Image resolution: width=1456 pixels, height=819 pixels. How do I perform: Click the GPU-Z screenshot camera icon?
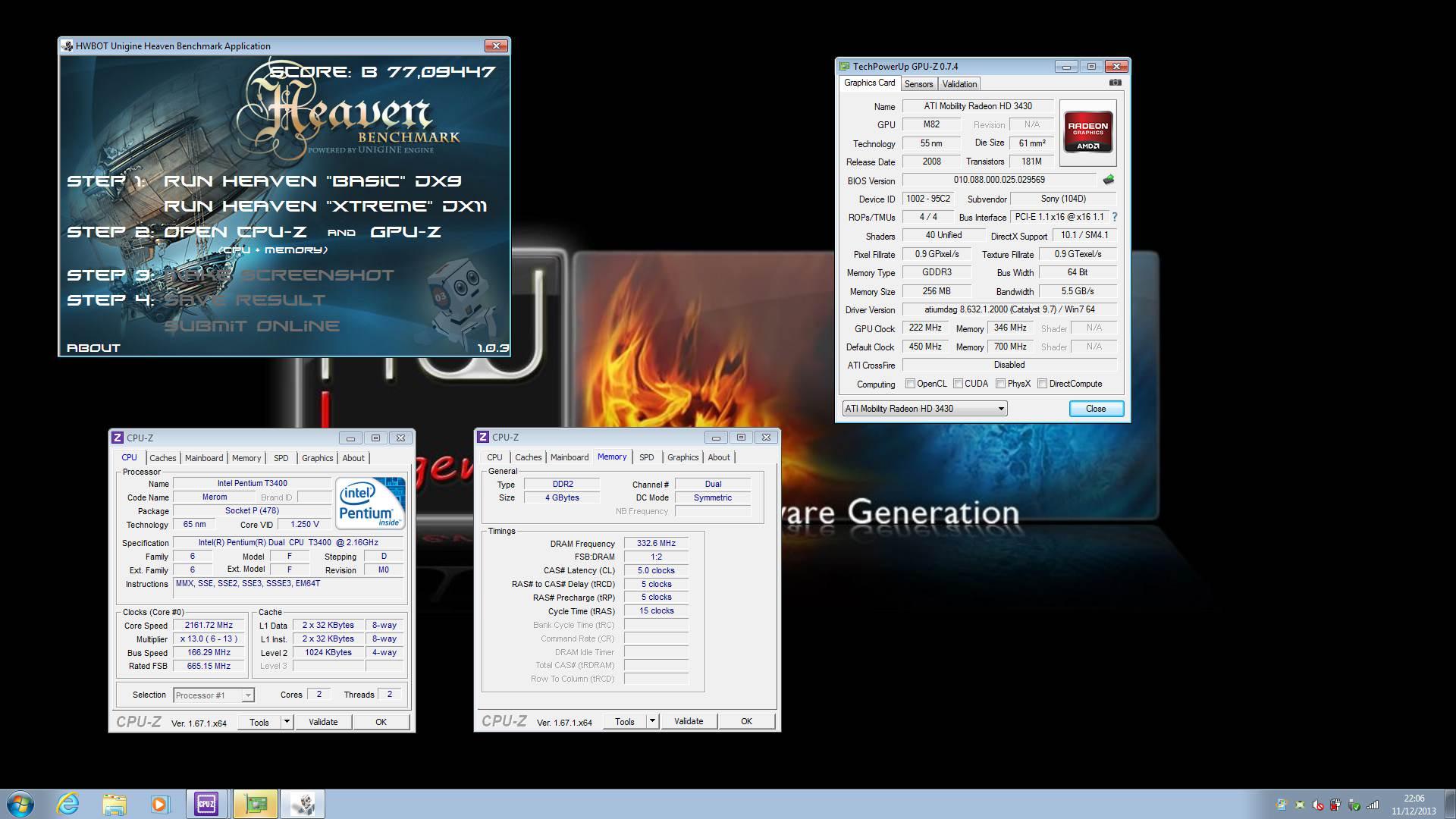click(x=1115, y=83)
